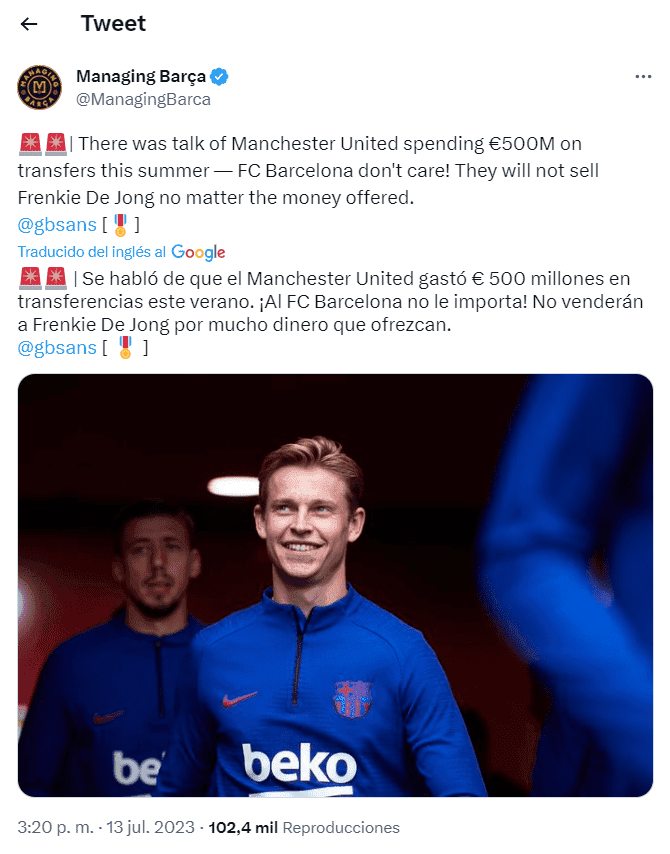Open the Frenkie De Jong tweet photo
670x854 pixels.
pyautogui.click(x=335, y=585)
